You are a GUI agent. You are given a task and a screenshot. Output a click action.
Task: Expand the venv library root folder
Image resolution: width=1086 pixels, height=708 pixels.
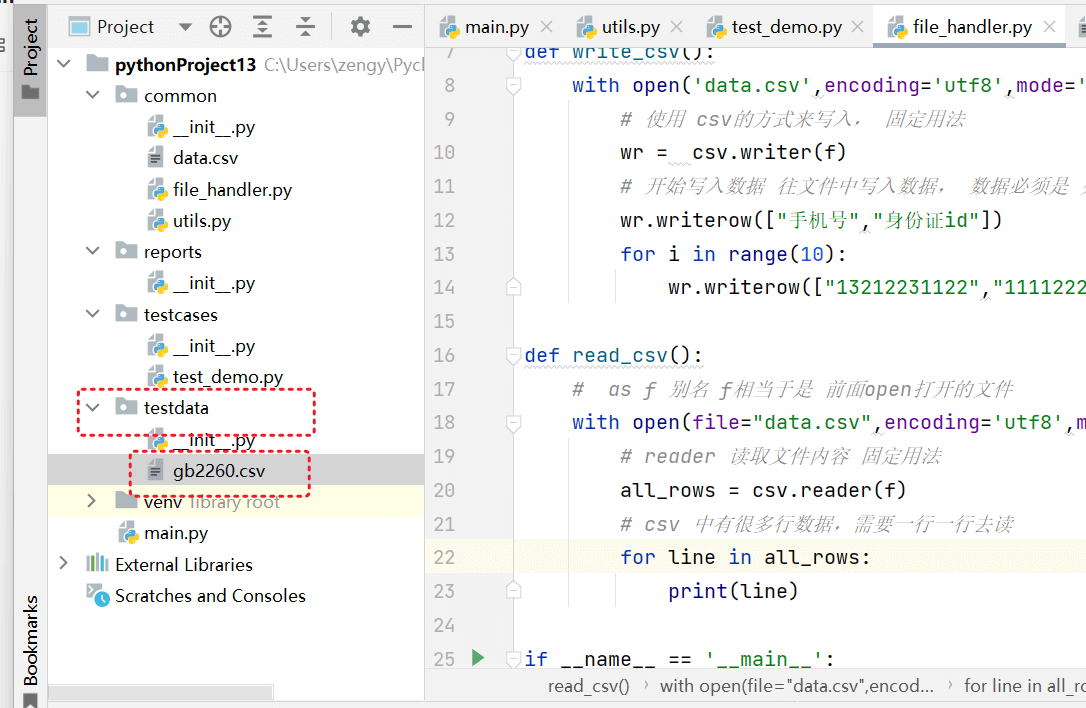pos(91,501)
